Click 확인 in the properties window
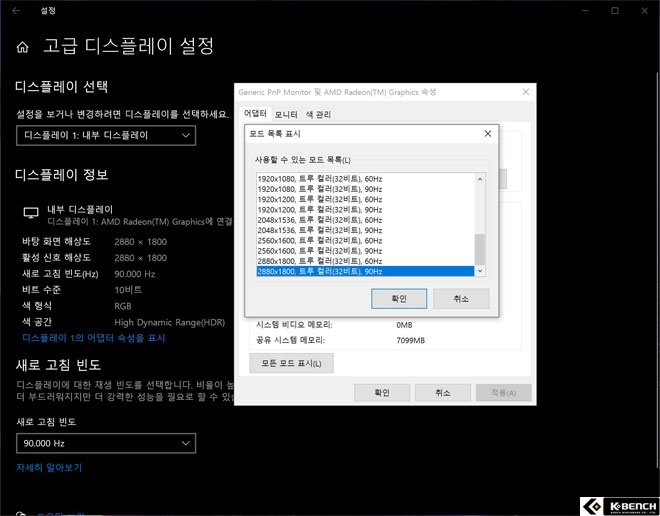The width and height of the screenshot is (660, 516). point(382,393)
